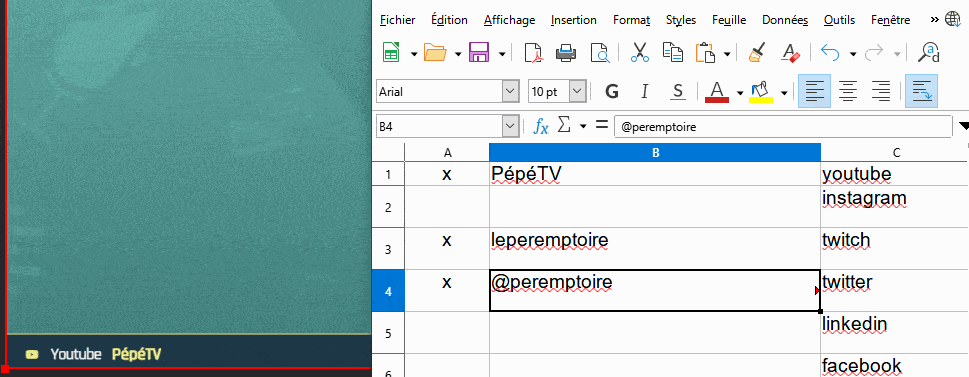969x377 pixels.
Task: Select column B header
Action: coord(655,153)
